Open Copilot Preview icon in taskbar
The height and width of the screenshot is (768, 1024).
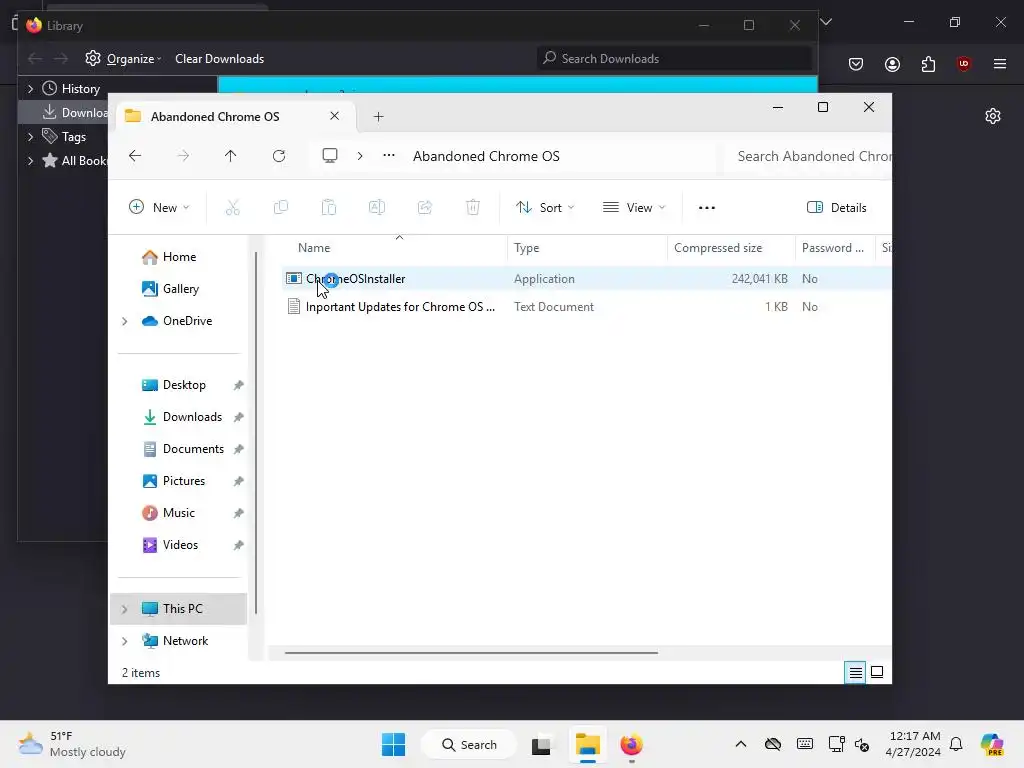pyautogui.click(x=992, y=744)
